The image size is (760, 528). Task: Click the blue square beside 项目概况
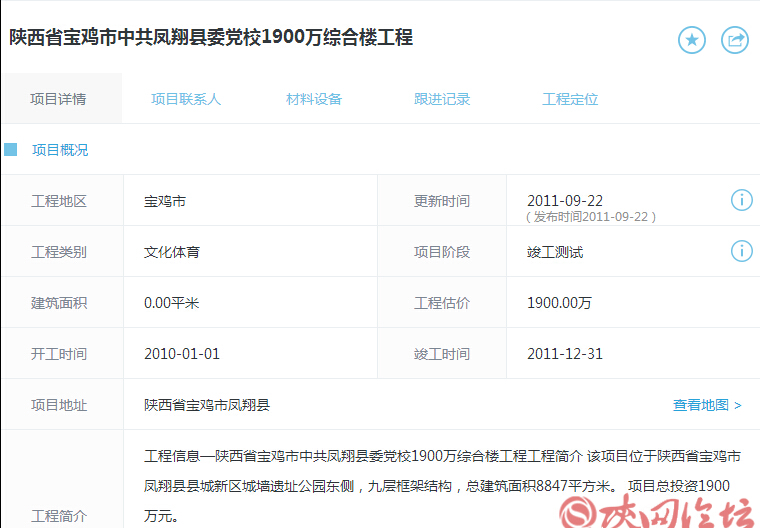click(11, 150)
